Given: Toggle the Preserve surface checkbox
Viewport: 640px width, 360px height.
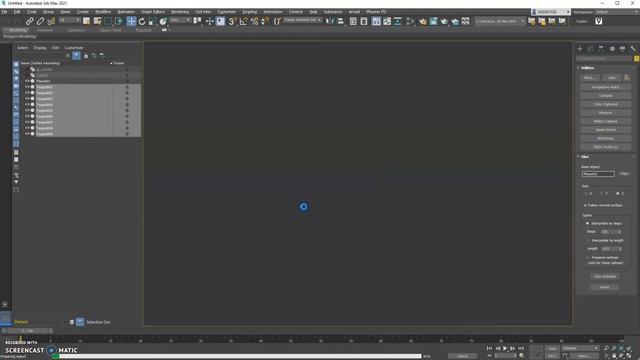Looking at the screenshot, I should [588, 258].
